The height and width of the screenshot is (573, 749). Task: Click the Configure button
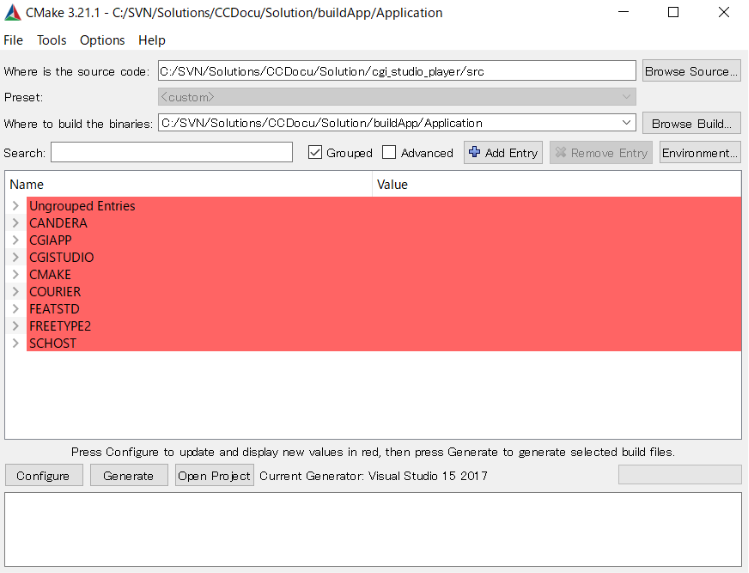[x=43, y=476]
